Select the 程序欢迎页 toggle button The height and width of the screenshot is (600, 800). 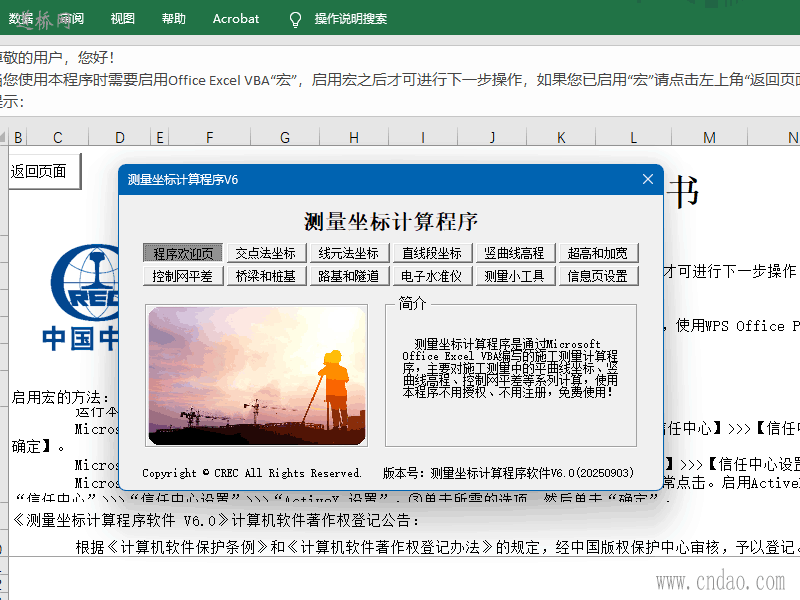183,253
